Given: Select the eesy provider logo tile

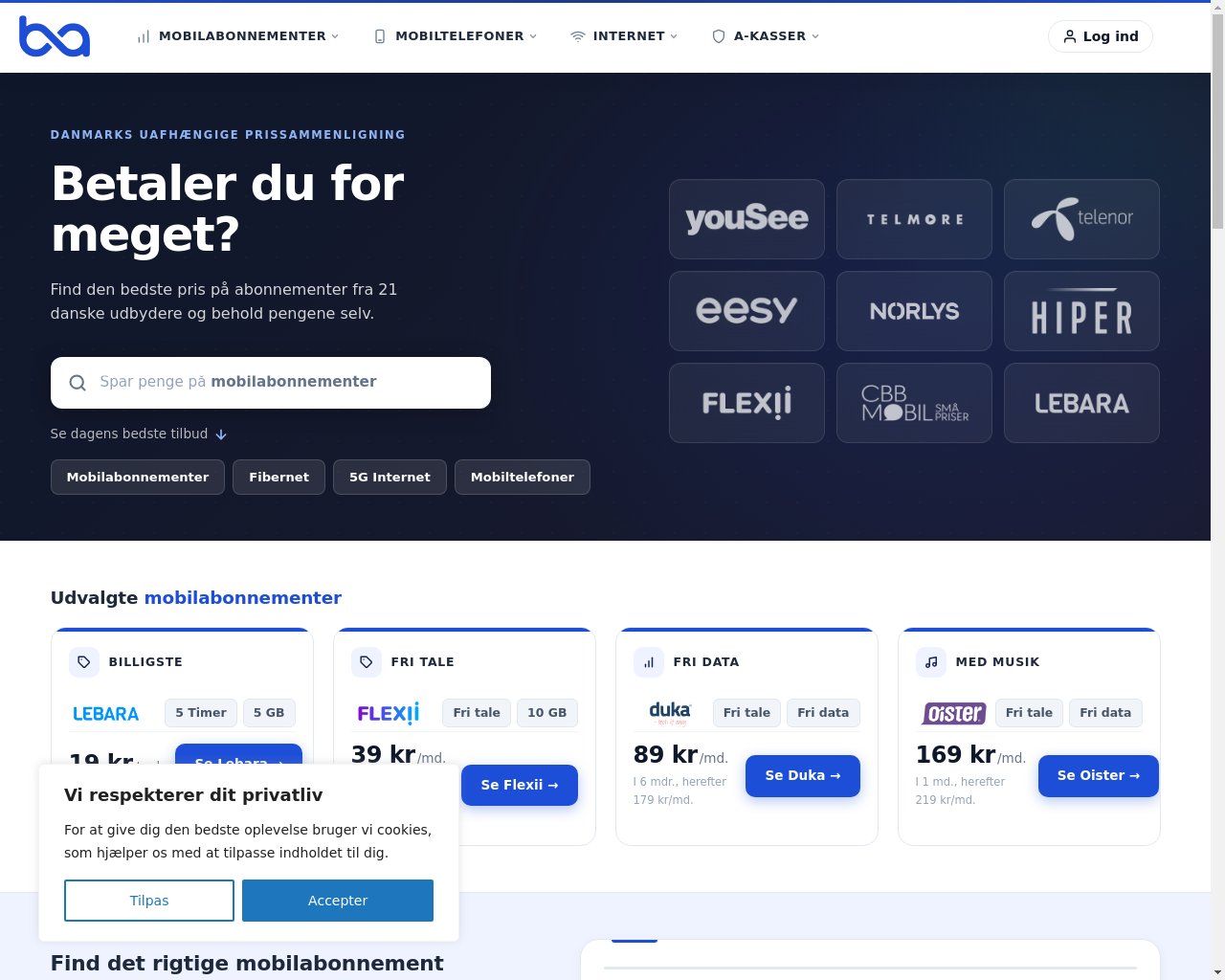Looking at the screenshot, I should pos(746,311).
